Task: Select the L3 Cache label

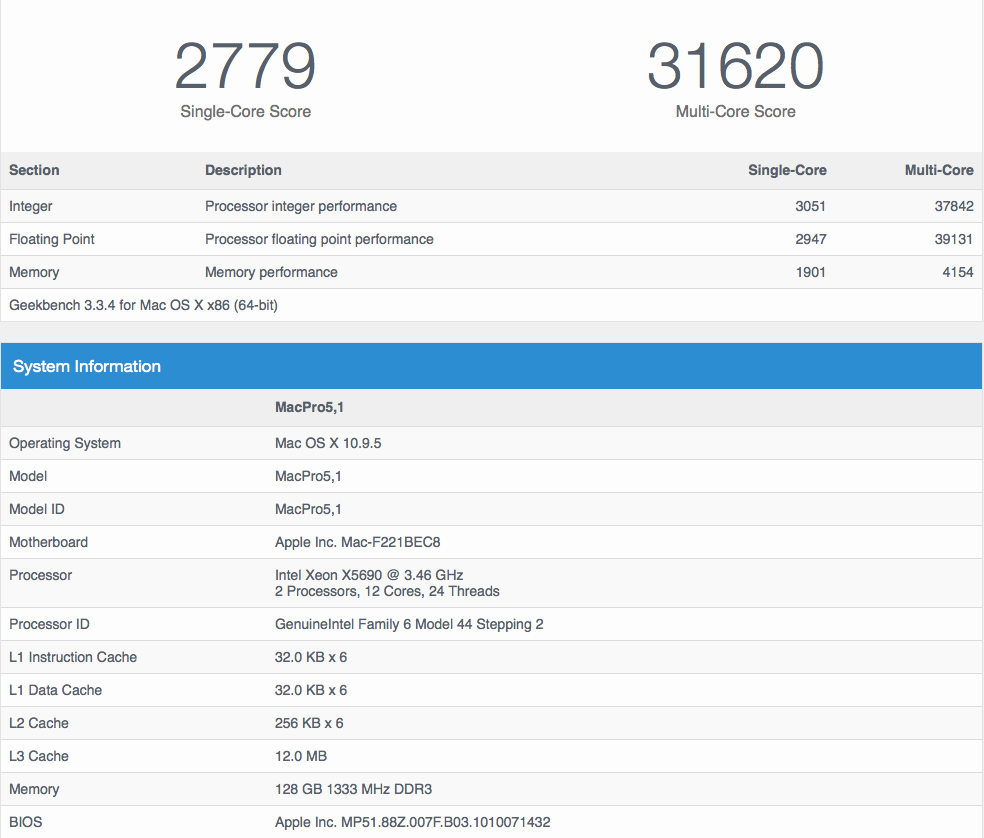Action: pyautogui.click(x=38, y=756)
